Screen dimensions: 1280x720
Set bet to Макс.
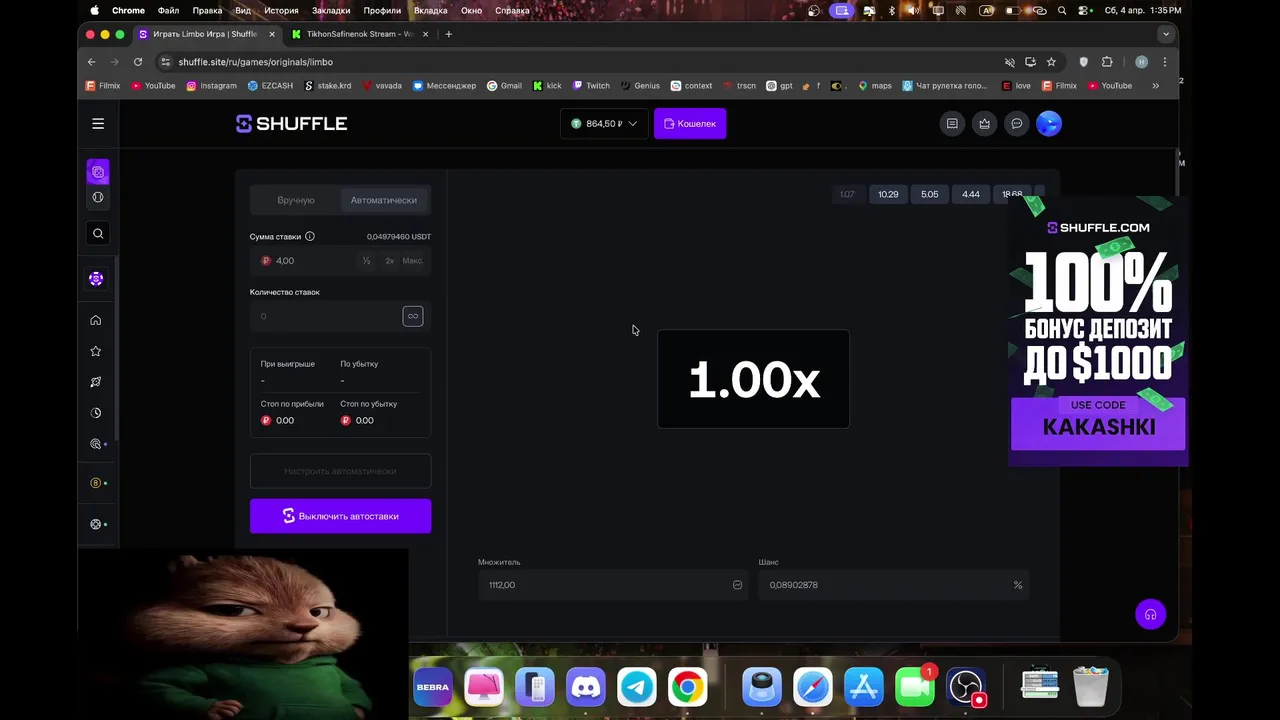coord(412,261)
